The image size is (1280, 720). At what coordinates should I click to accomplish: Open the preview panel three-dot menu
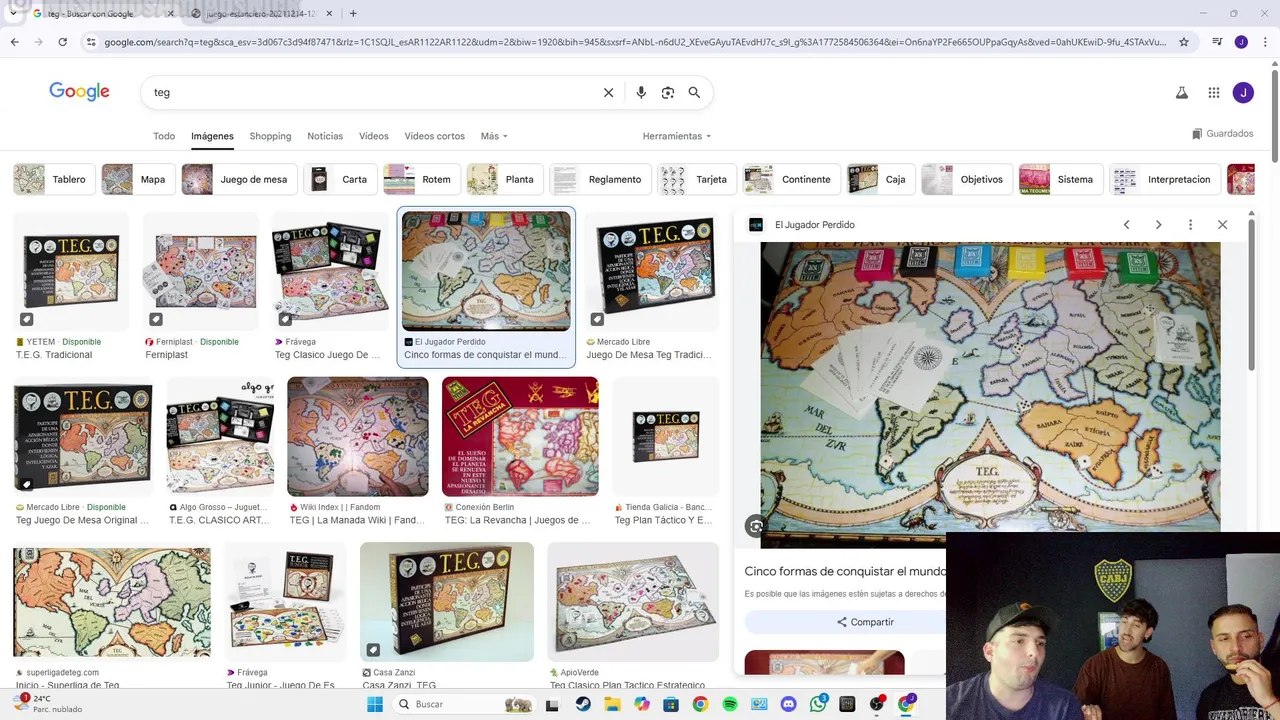point(1190,225)
